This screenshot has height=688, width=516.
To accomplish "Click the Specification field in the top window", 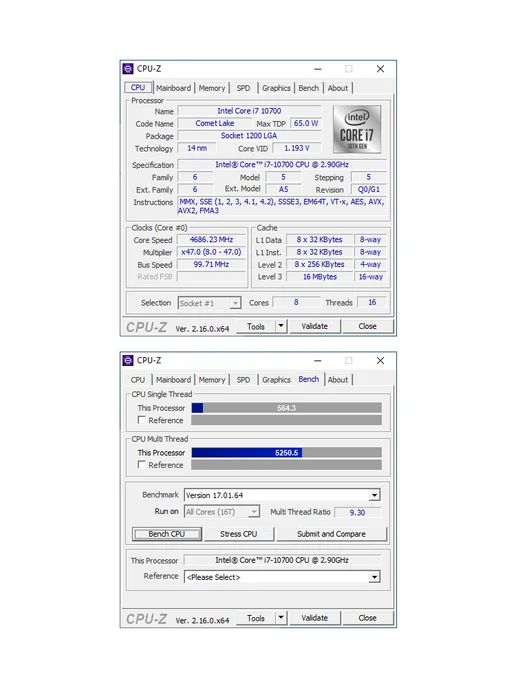I will point(282,165).
